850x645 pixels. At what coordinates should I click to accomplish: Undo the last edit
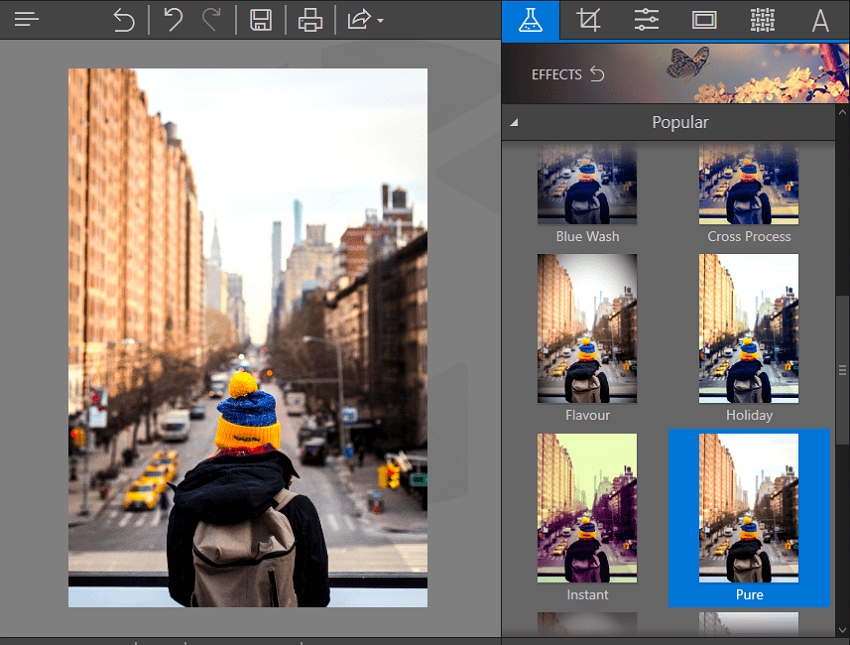(173, 20)
